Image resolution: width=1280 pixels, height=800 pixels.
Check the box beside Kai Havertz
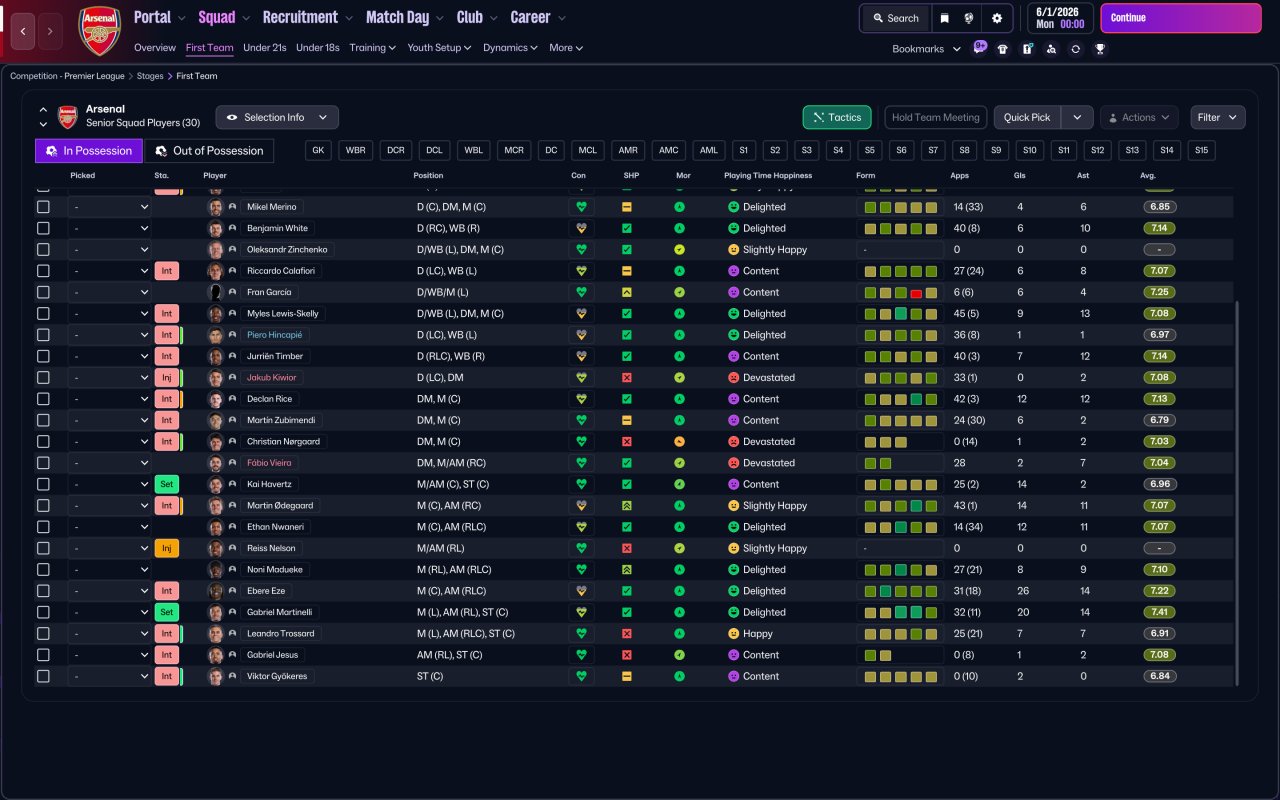[x=43, y=484]
